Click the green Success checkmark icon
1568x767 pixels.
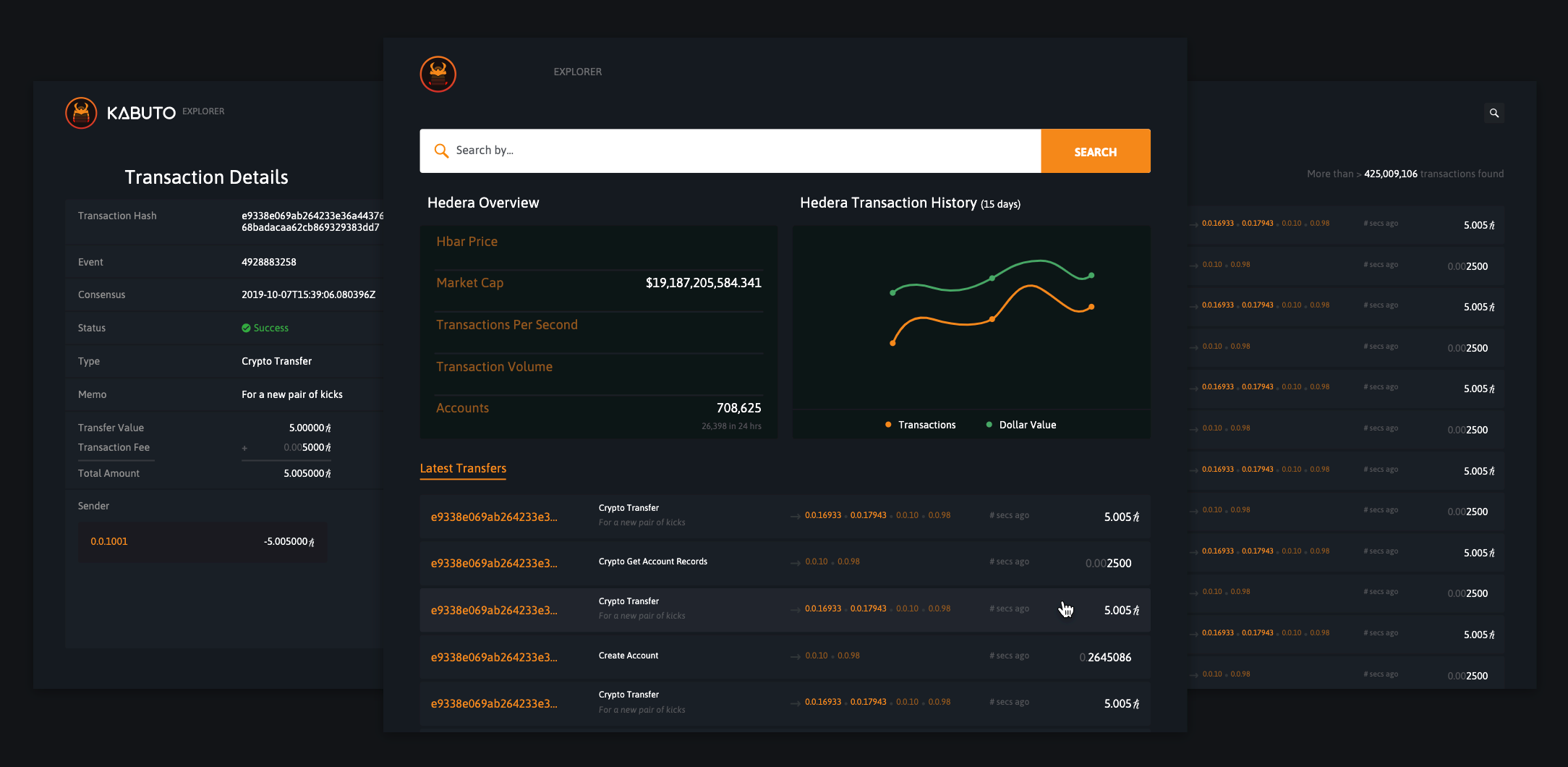point(246,328)
